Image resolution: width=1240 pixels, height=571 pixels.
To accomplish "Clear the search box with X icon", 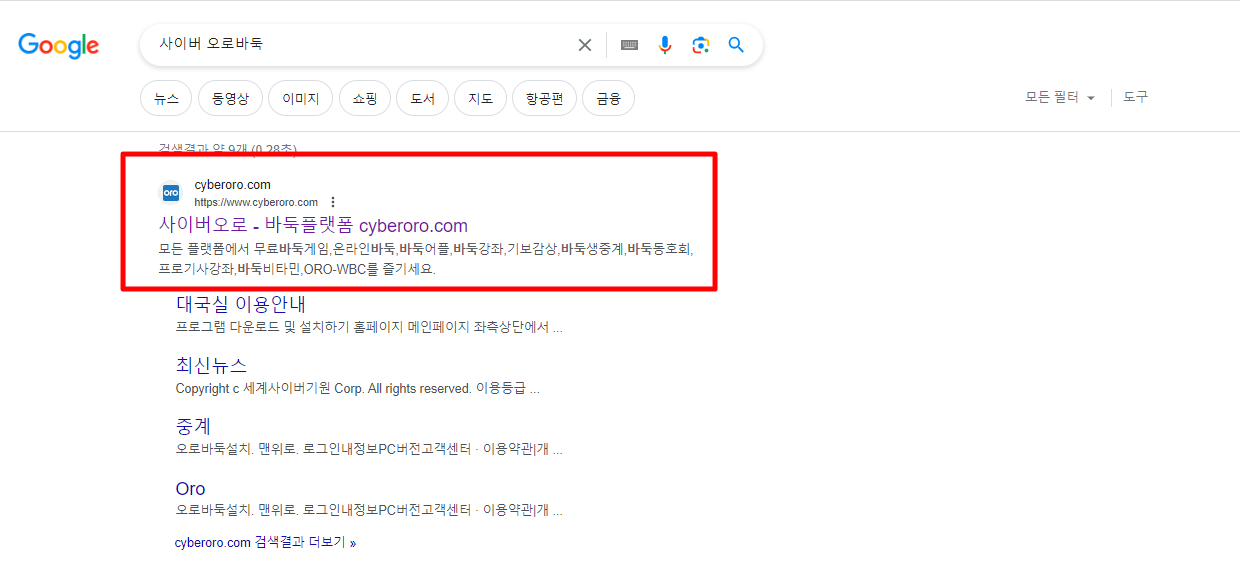I will click(585, 45).
